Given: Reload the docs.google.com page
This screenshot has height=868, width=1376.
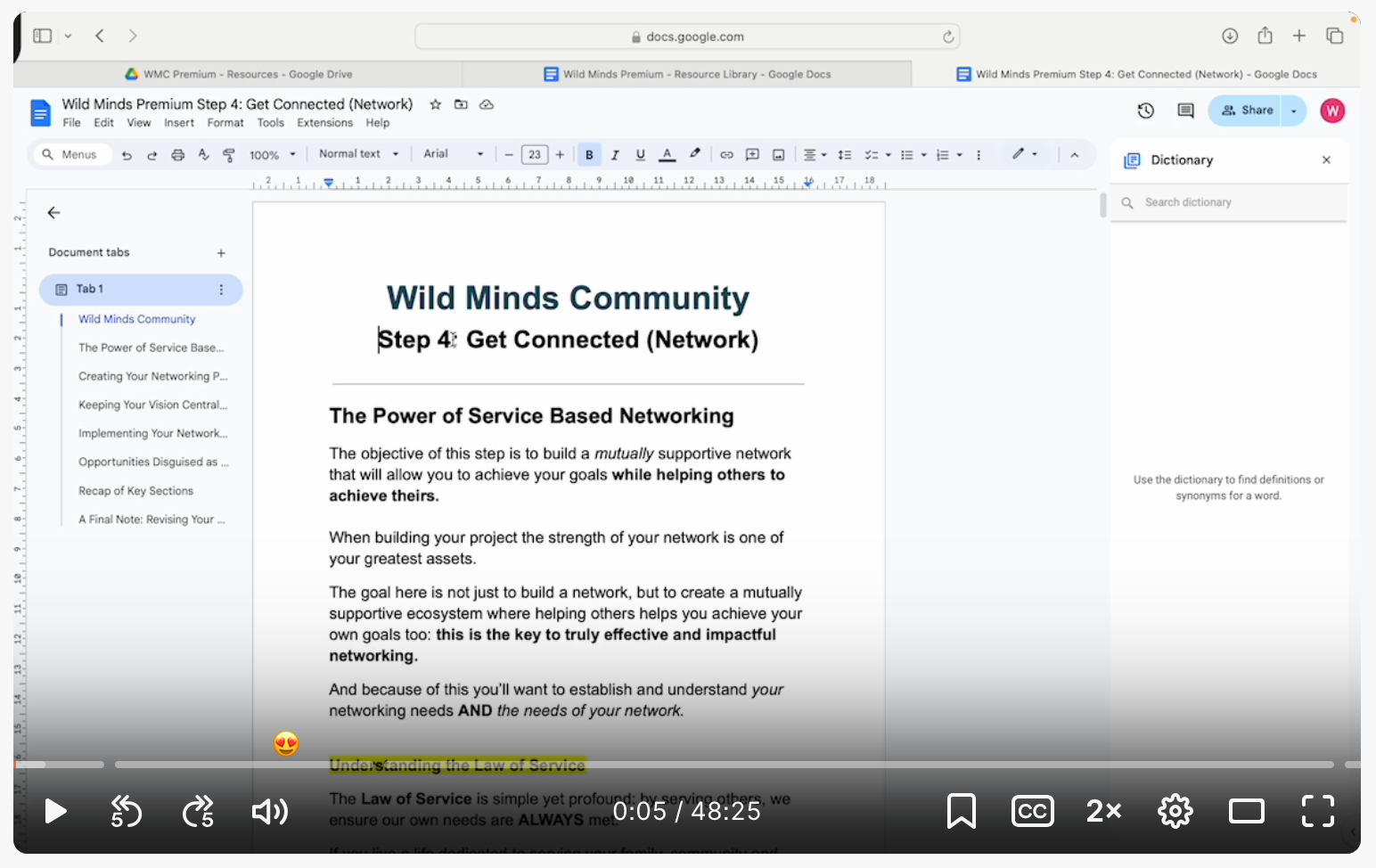Looking at the screenshot, I should tap(948, 37).
